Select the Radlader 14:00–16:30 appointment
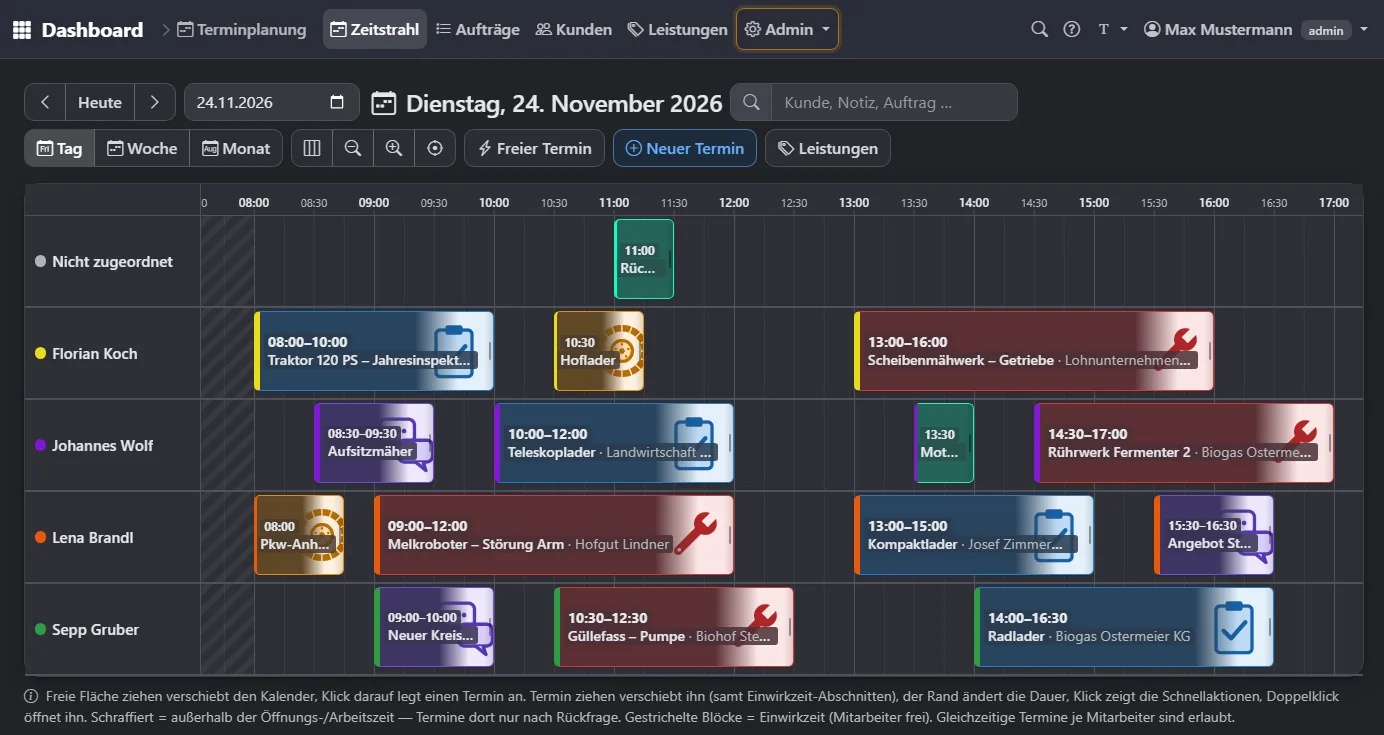This screenshot has width=1384, height=735. (x=1124, y=627)
